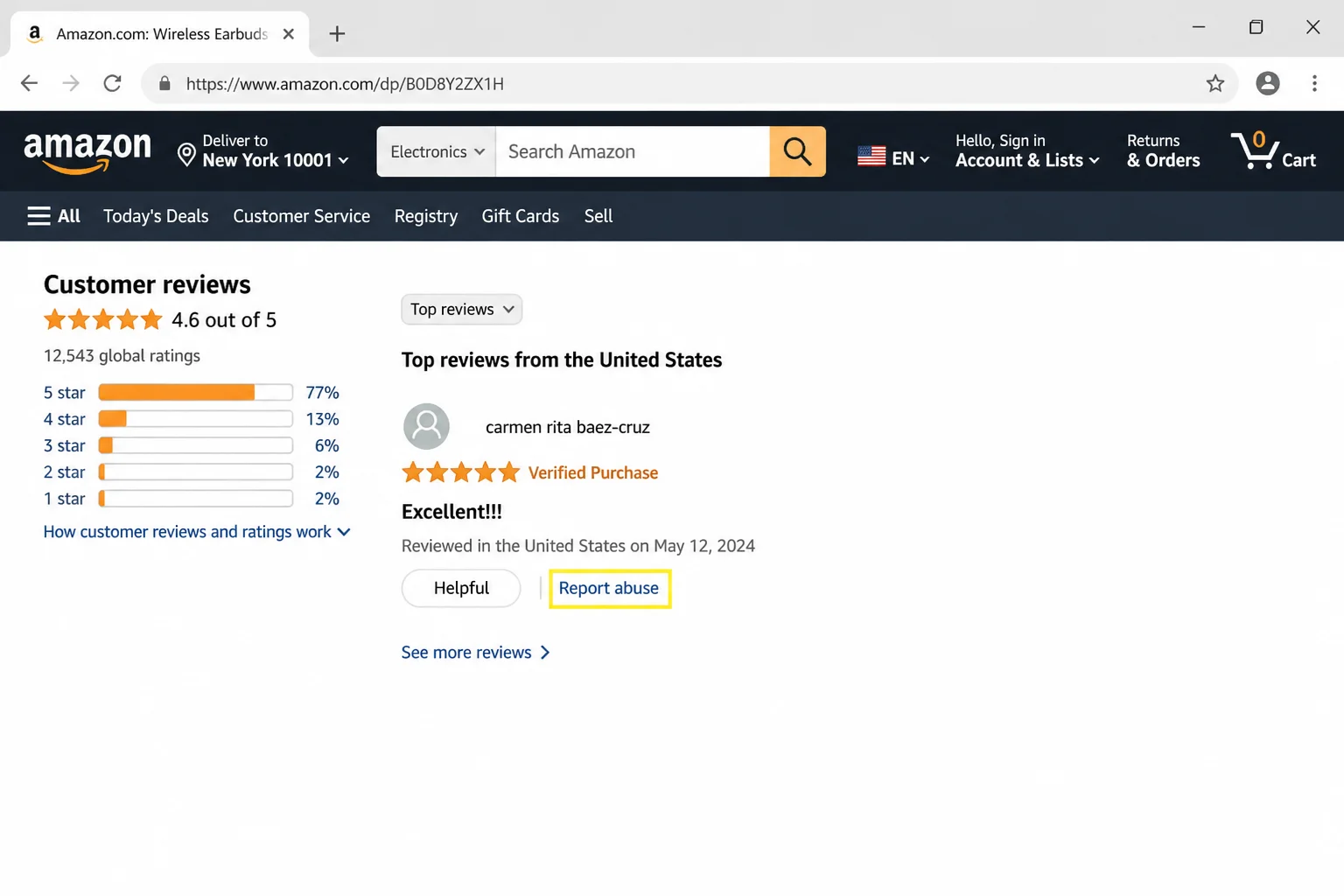Click the lock site info icon
The width and height of the screenshot is (1344, 896).
pyautogui.click(x=164, y=83)
